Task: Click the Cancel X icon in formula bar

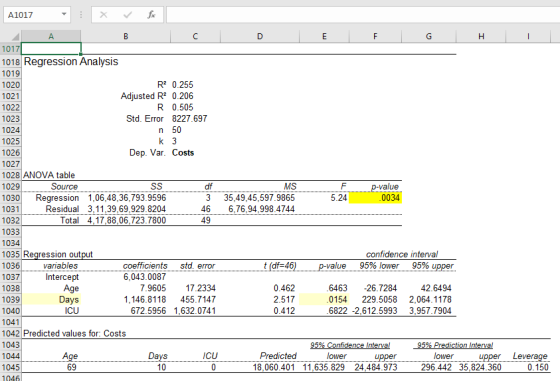Action: coord(104,15)
